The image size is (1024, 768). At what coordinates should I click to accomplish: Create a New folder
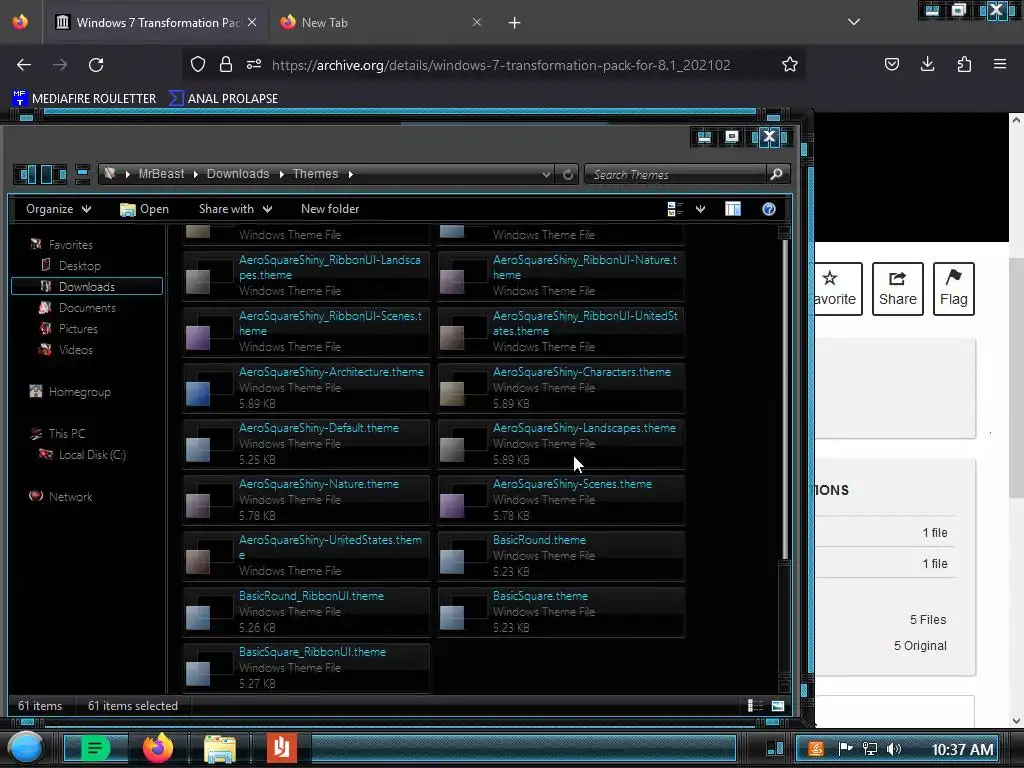[x=330, y=209]
